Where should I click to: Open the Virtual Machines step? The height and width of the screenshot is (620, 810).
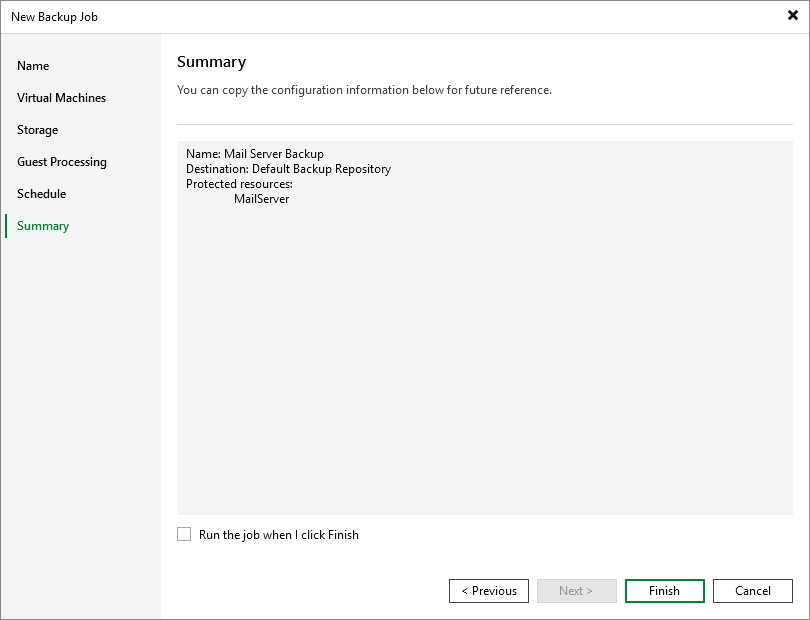click(x=61, y=98)
